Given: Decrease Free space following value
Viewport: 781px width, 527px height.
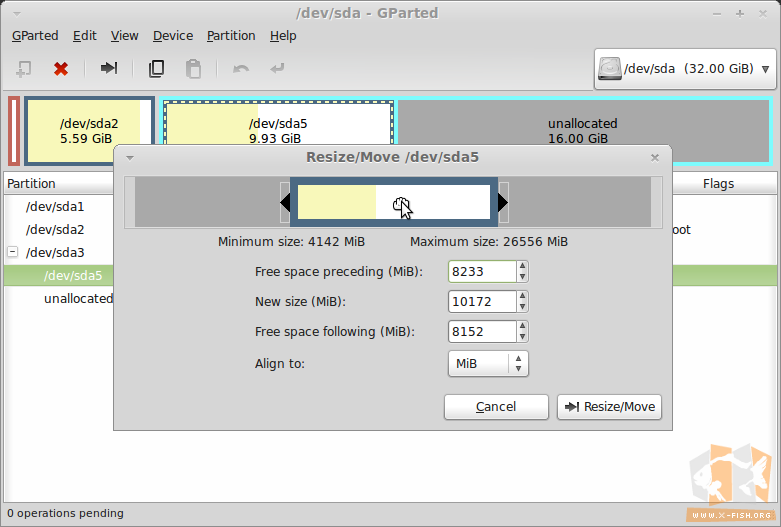Looking at the screenshot, I should [x=522, y=337].
